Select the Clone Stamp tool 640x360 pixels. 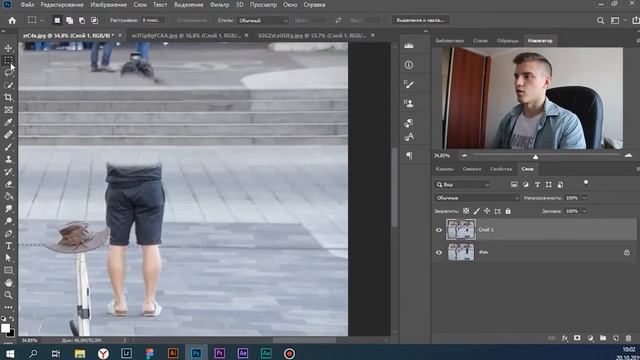coord(8,159)
